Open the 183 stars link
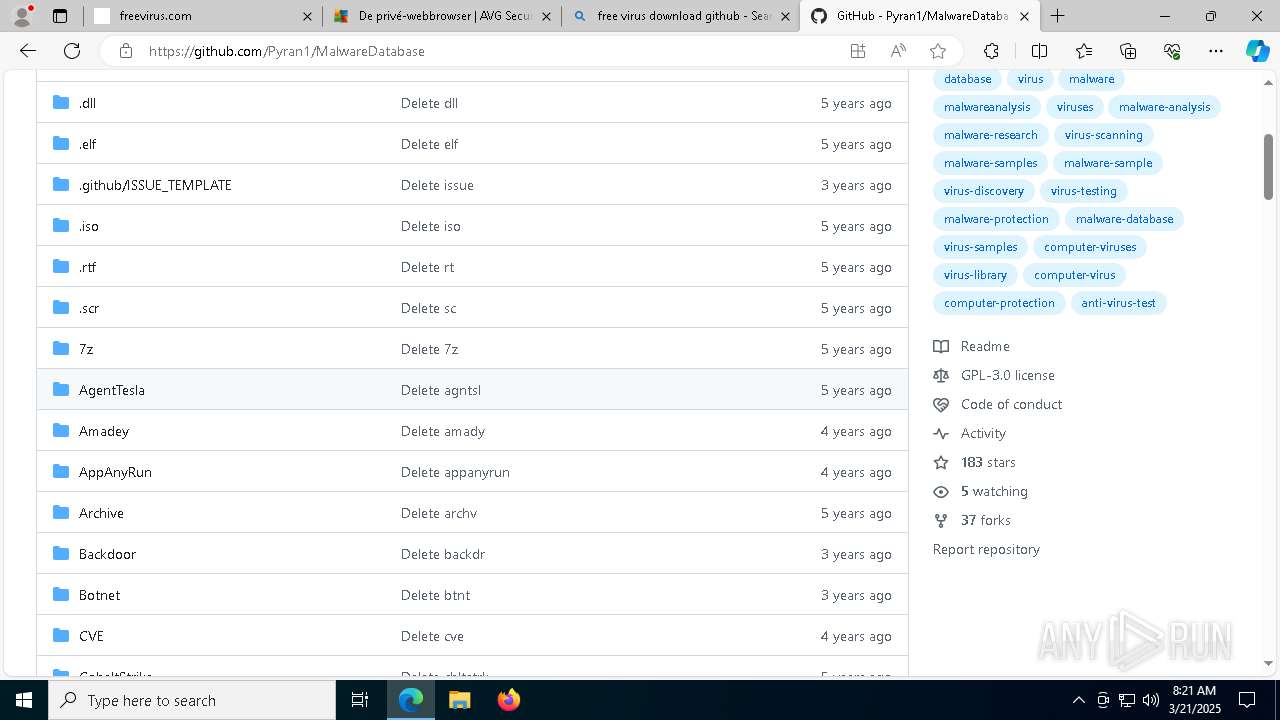 coord(988,462)
